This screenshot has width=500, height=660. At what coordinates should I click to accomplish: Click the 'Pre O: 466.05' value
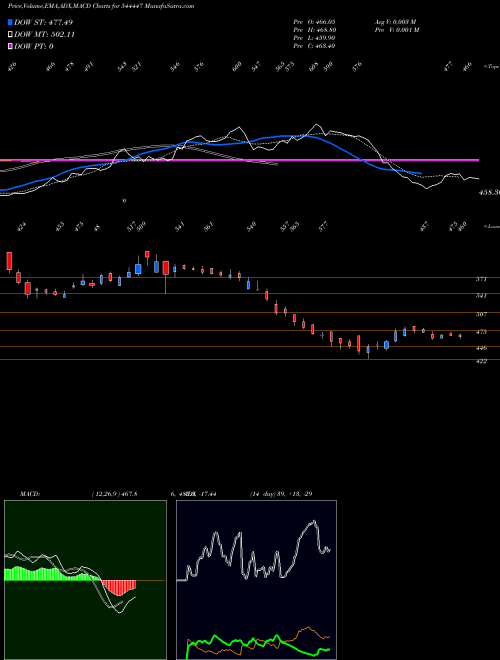[314, 21]
